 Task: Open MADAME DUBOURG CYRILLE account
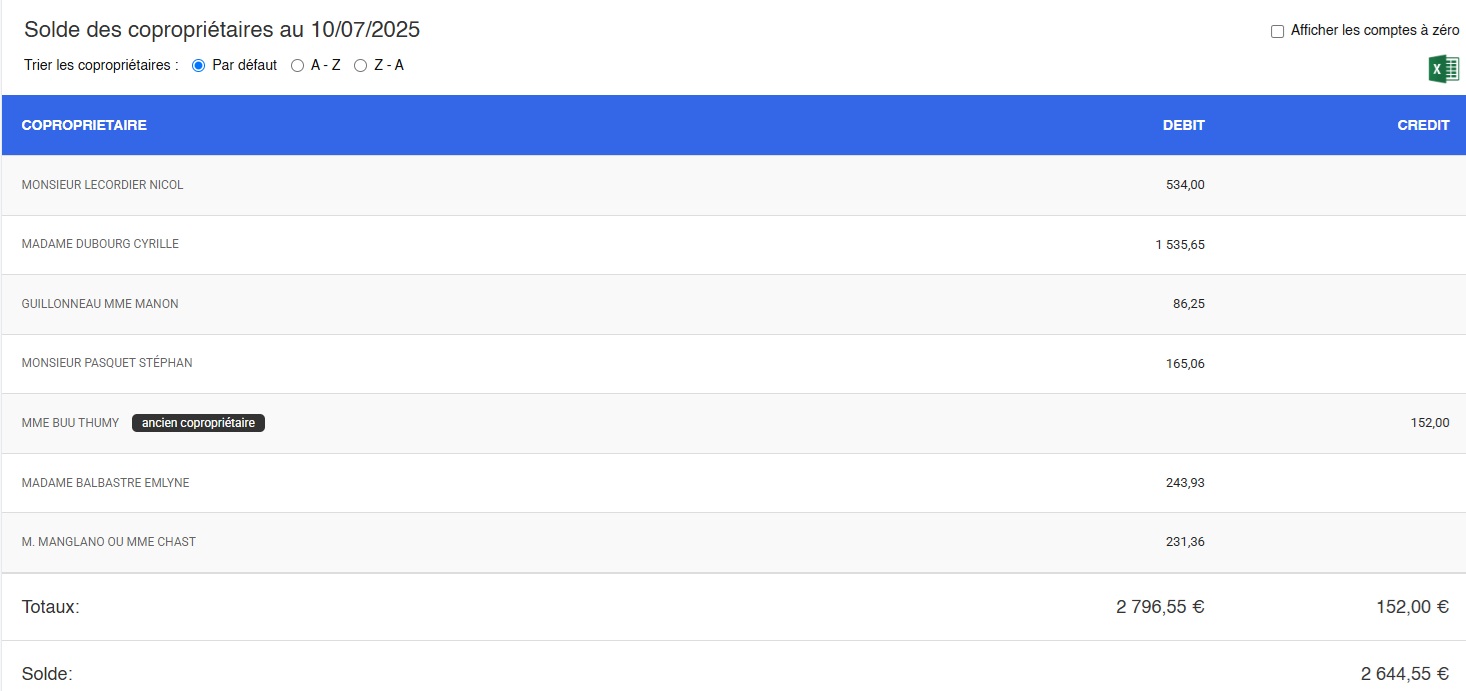[x=100, y=244]
